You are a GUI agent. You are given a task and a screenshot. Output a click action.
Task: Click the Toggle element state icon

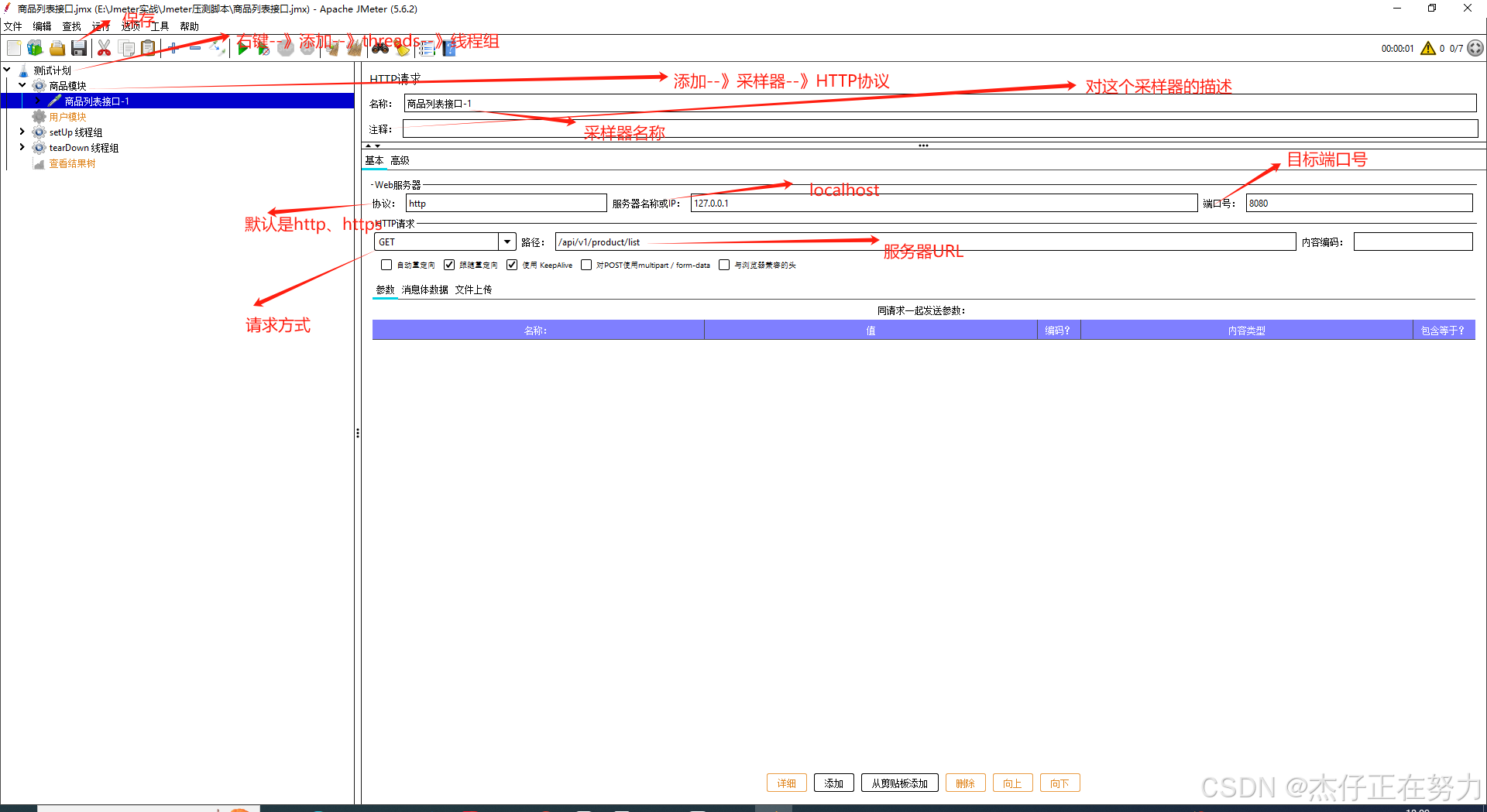[x=218, y=49]
